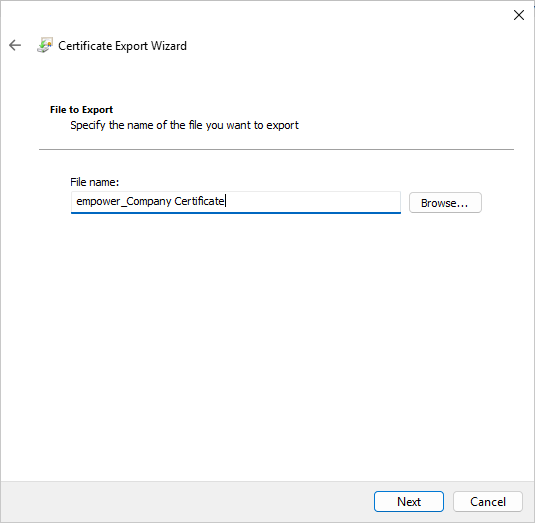This screenshot has width=535, height=523.
Task: Click the "Certificate Export Wizard" title text
Action: tap(122, 46)
